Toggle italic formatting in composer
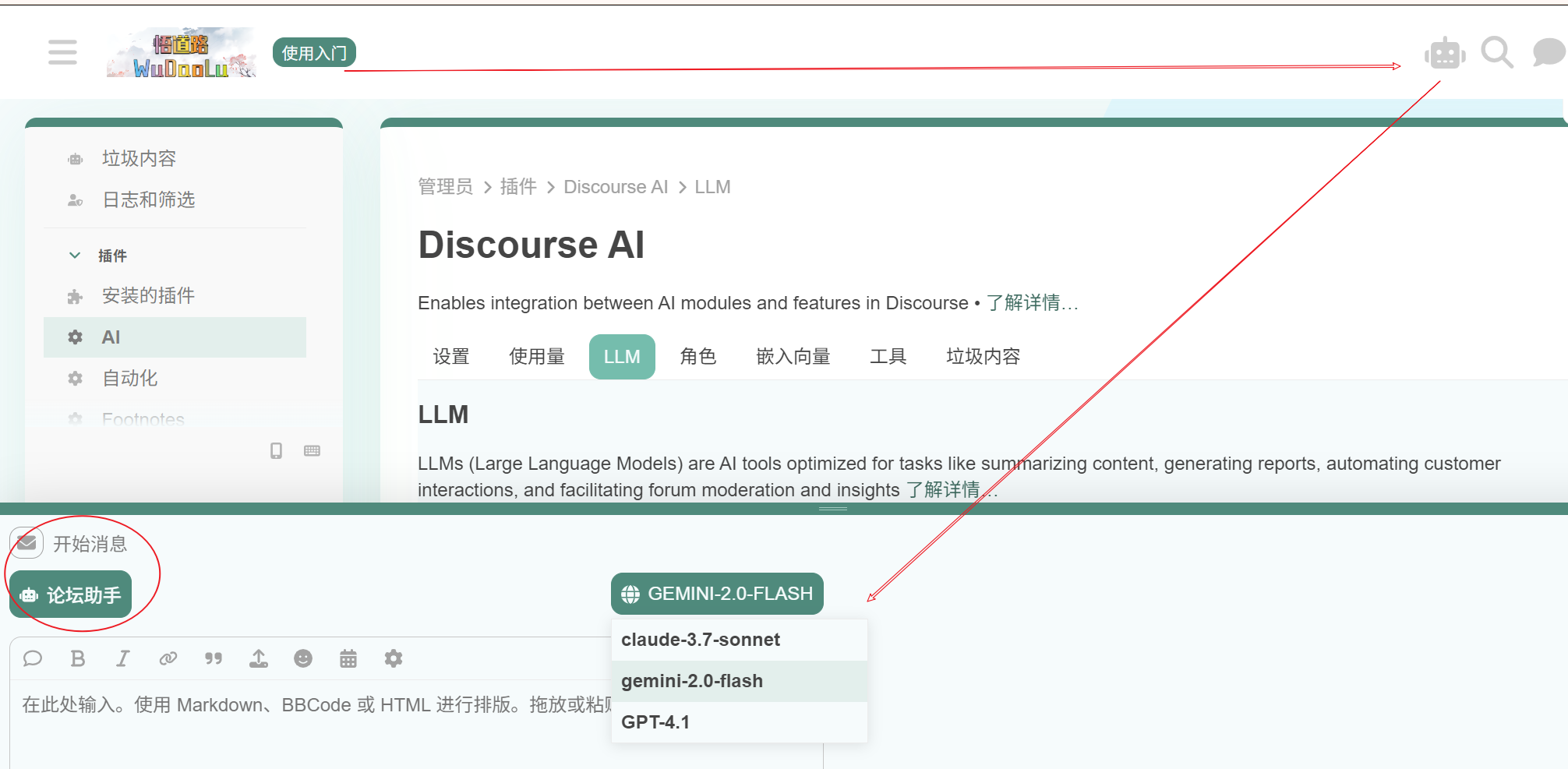Image resolution: width=1568 pixels, height=769 pixels. point(123,659)
